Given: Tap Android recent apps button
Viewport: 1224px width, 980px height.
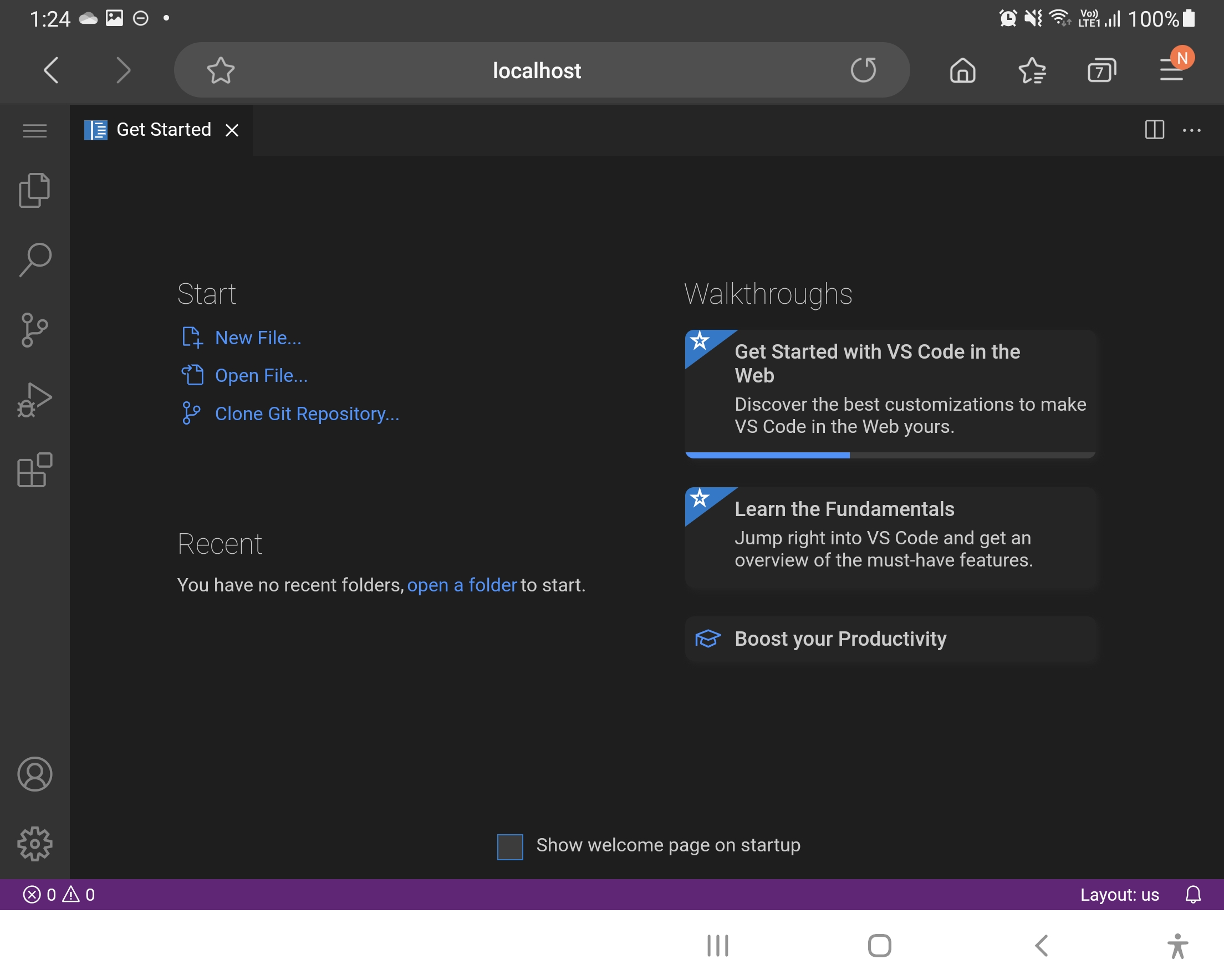Looking at the screenshot, I should (x=717, y=946).
